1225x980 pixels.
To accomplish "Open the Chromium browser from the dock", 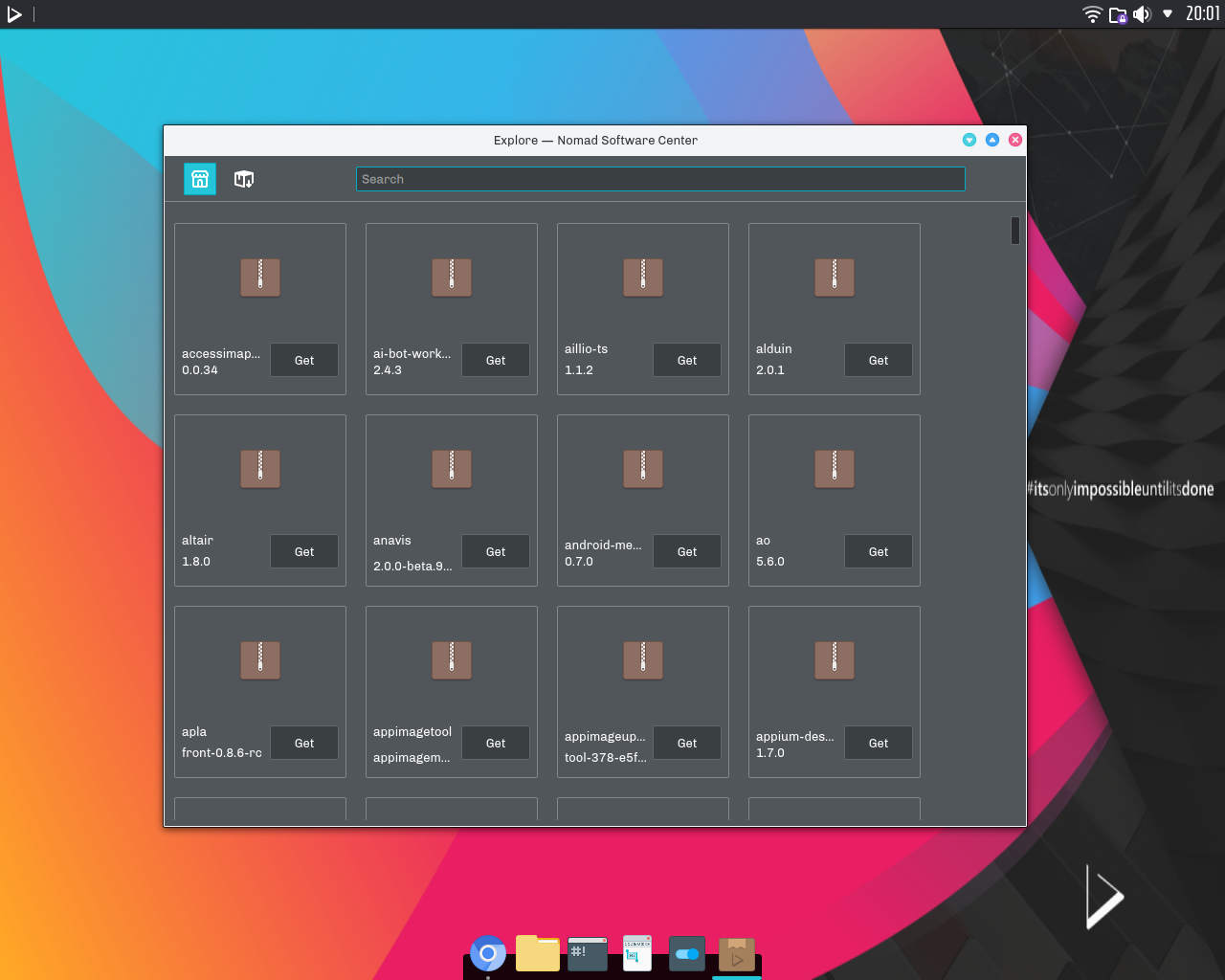I will click(488, 953).
